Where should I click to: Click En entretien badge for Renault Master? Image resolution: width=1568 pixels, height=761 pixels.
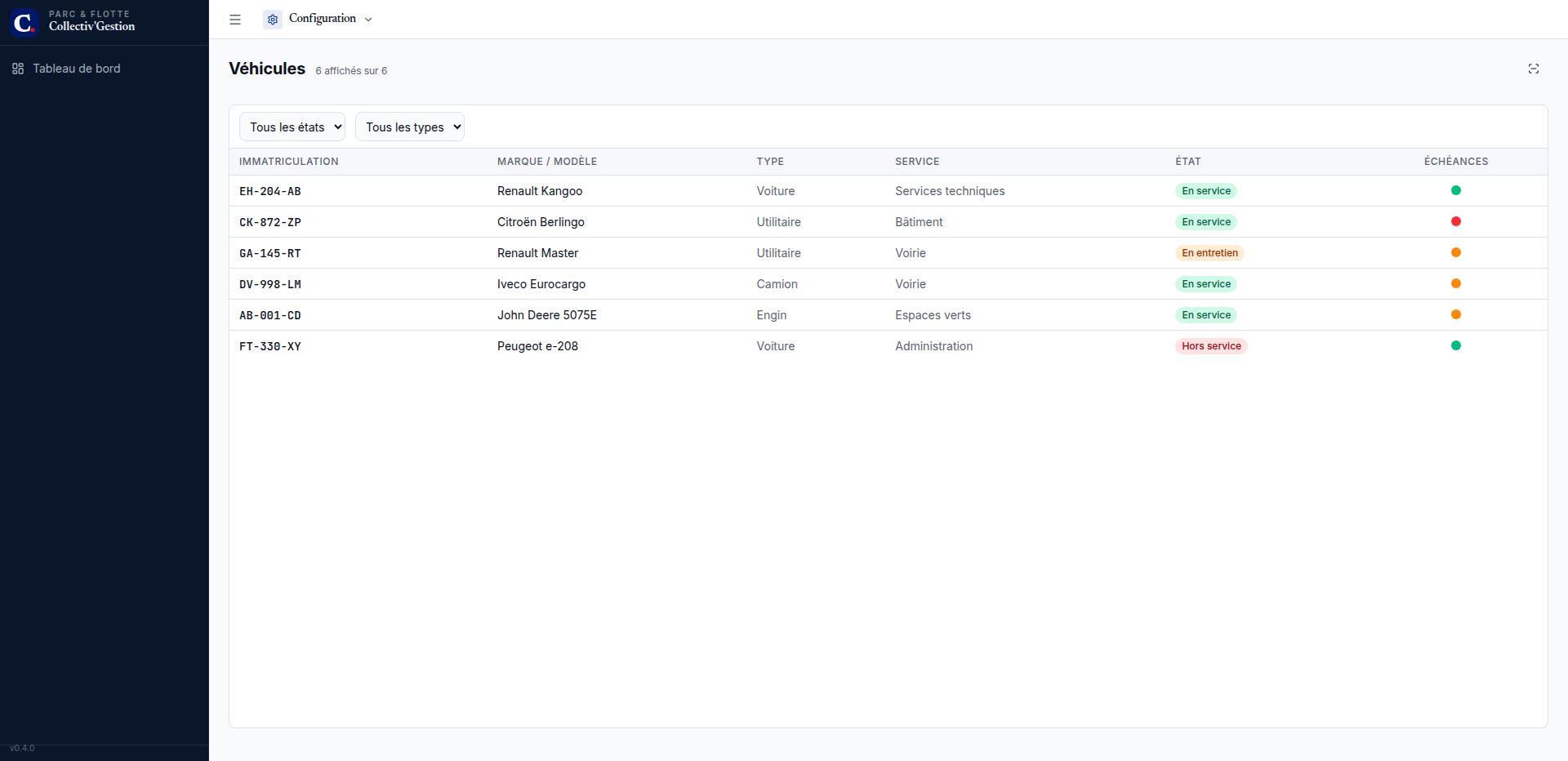(1209, 253)
